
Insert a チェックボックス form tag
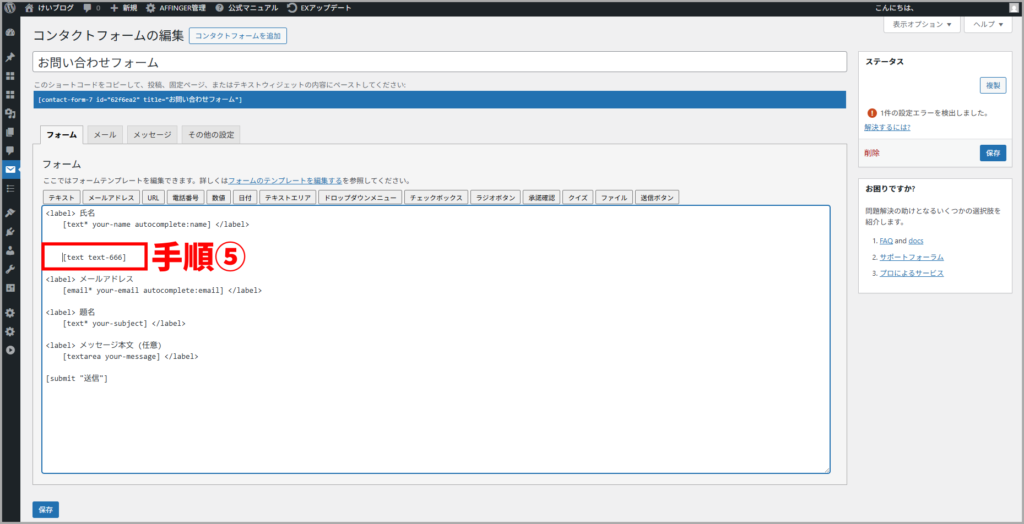pos(436,198)
